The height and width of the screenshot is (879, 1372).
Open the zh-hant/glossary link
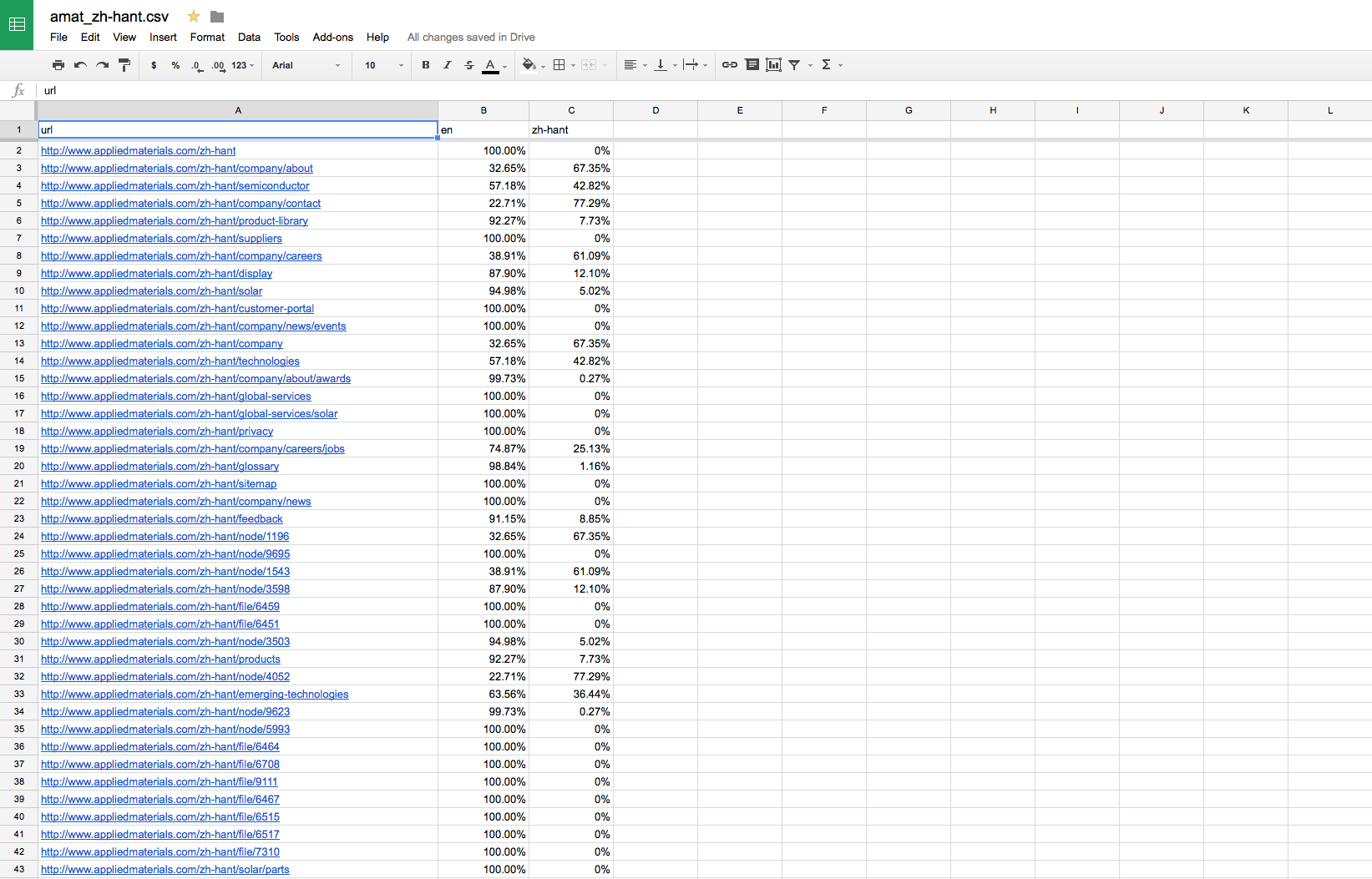160,466
